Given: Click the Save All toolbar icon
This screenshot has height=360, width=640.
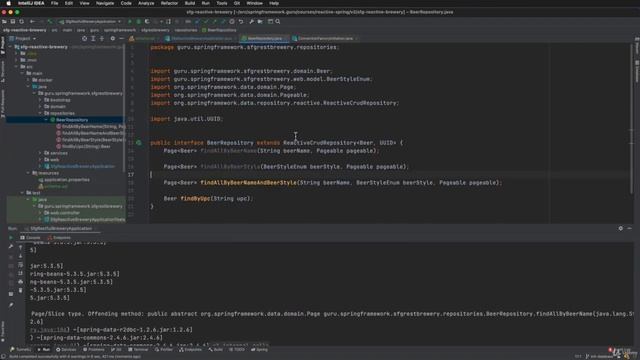Looking at the screenshot, I should click(13, 21).
